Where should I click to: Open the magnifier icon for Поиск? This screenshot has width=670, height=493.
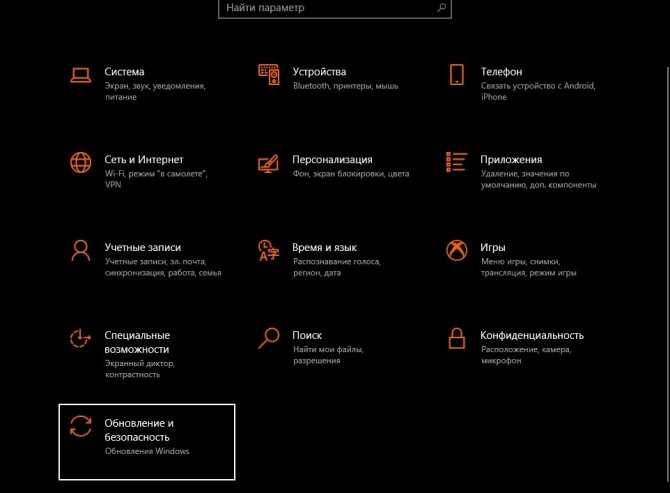pyautogui.click(x=269, y=338)
